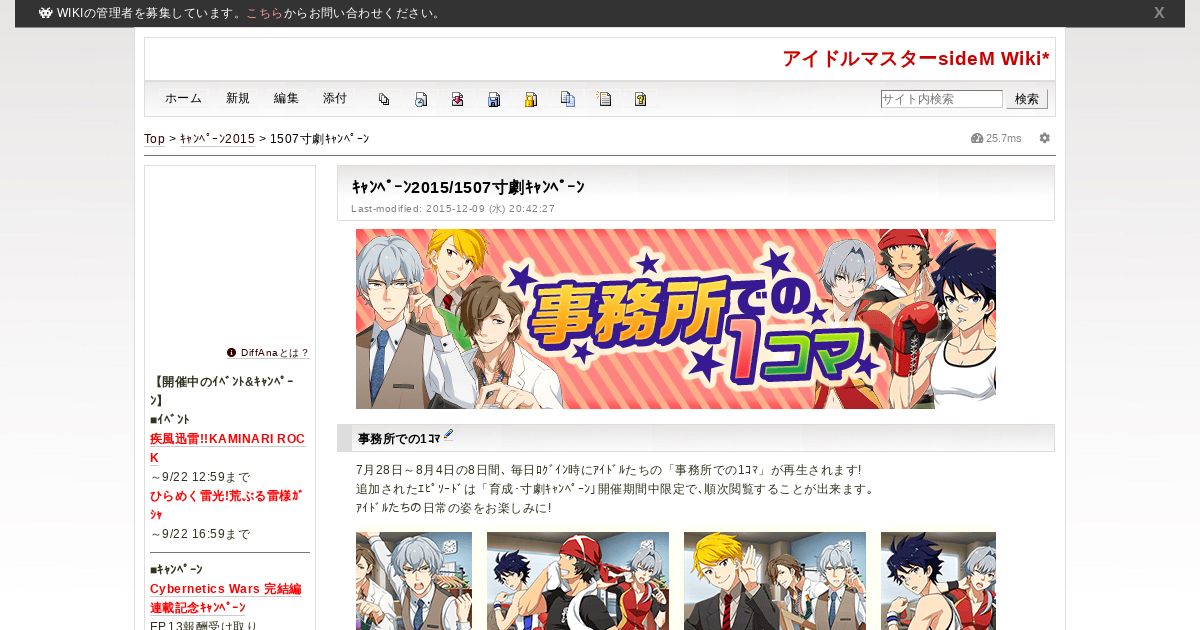1200x630 pixels.
Task: Click the speedometer icon beside 25.7ms
Action: [x=977, y=138]
